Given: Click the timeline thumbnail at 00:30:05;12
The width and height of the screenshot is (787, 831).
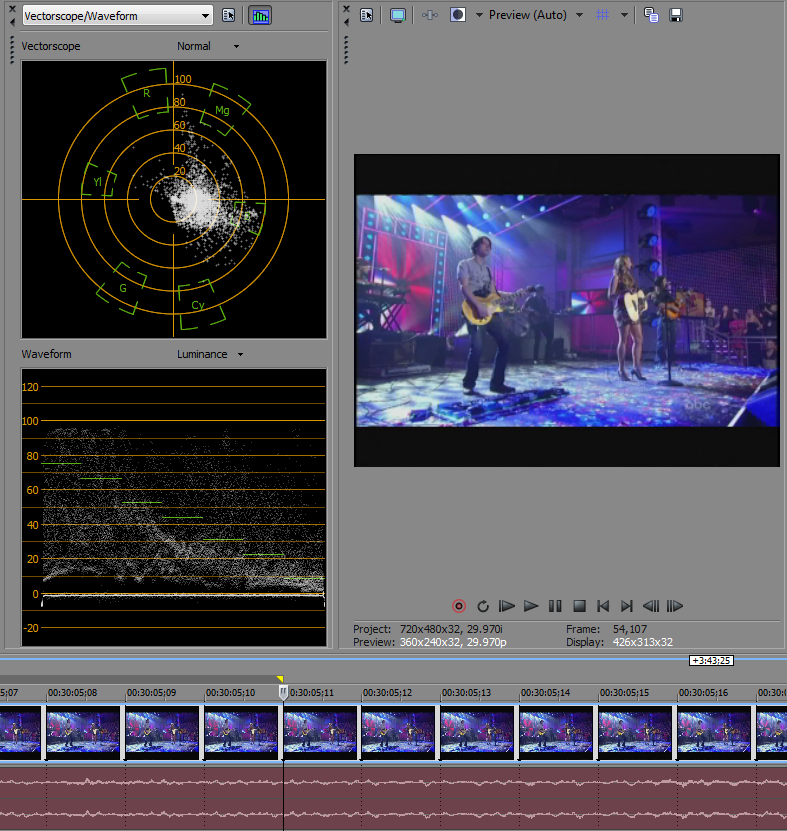Looking at the screenshot, I should point(398,732).
